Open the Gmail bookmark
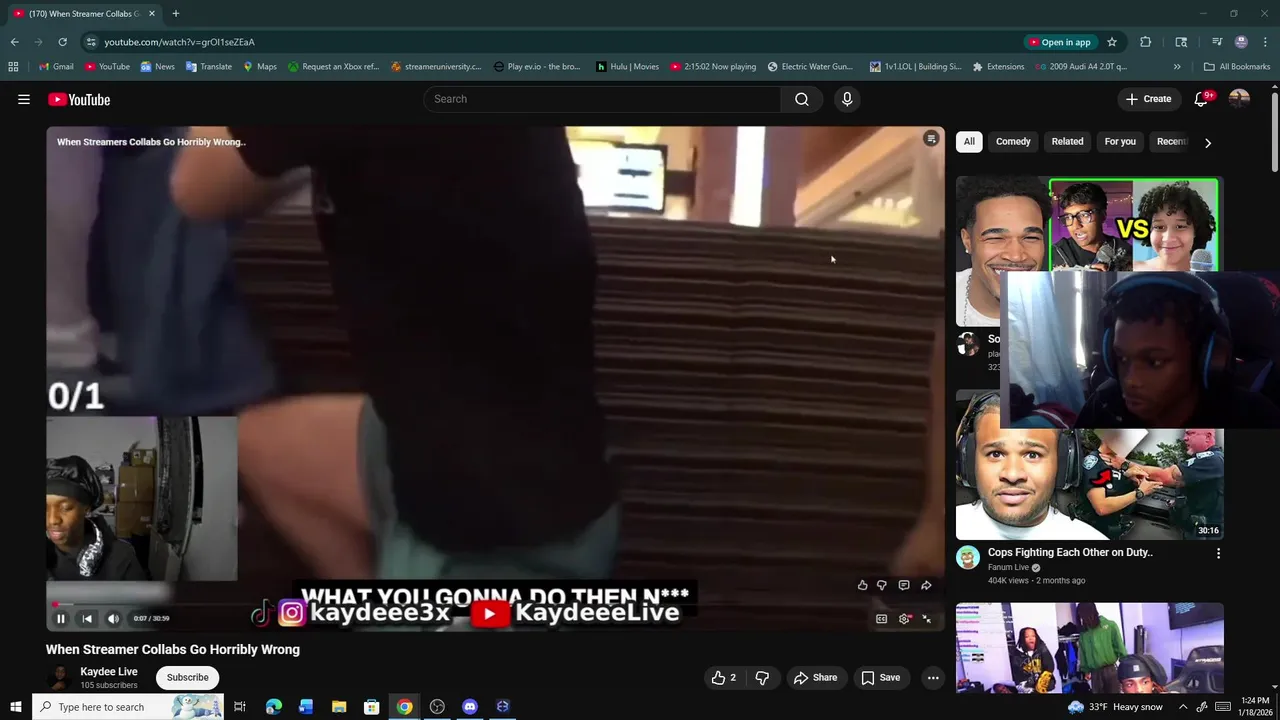This screenshot has width=1280, height=720. pos(56,67)
